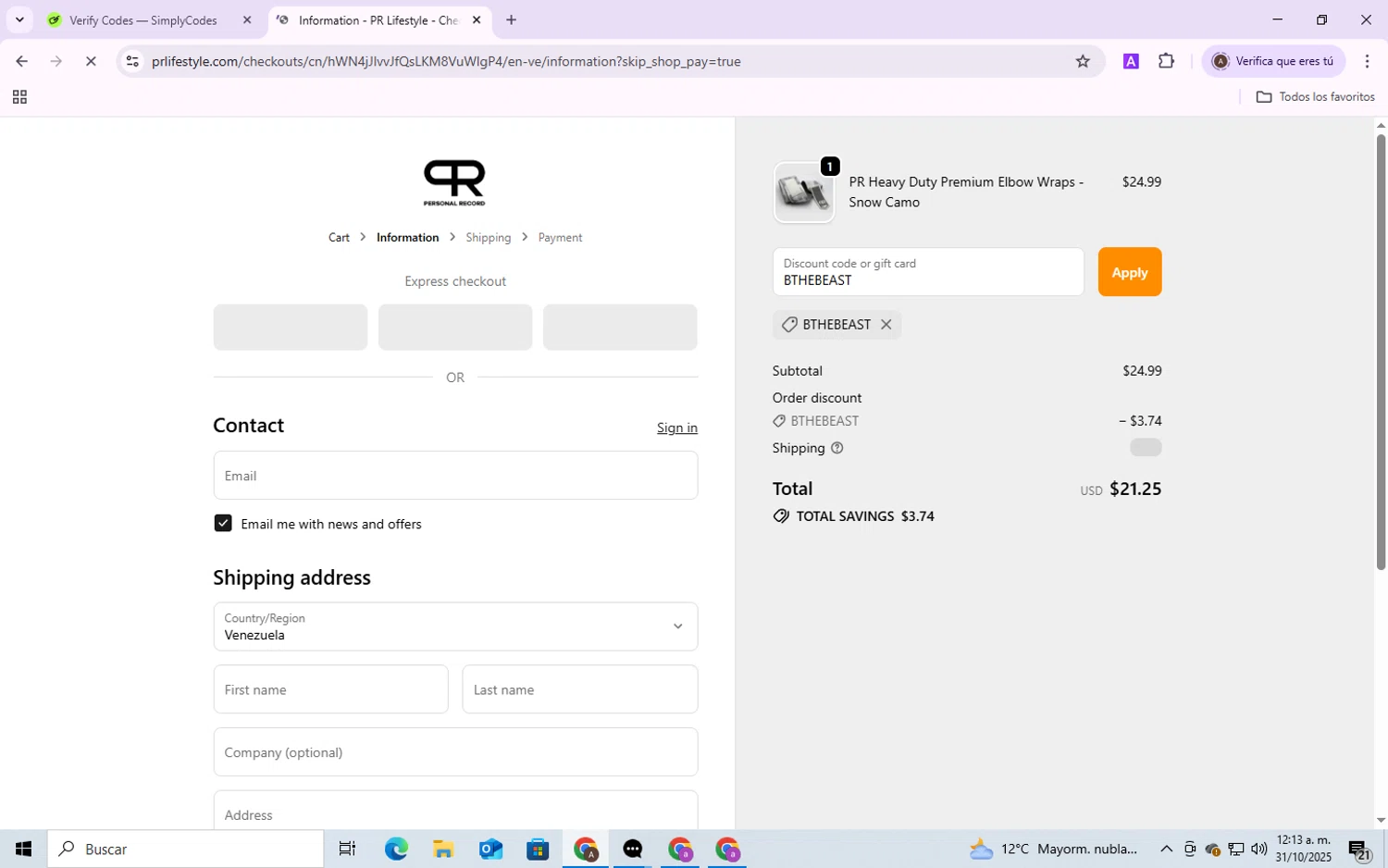This screenshot has width=1388, height=868.
Task: Click the Address field
Action: [455, 811]
